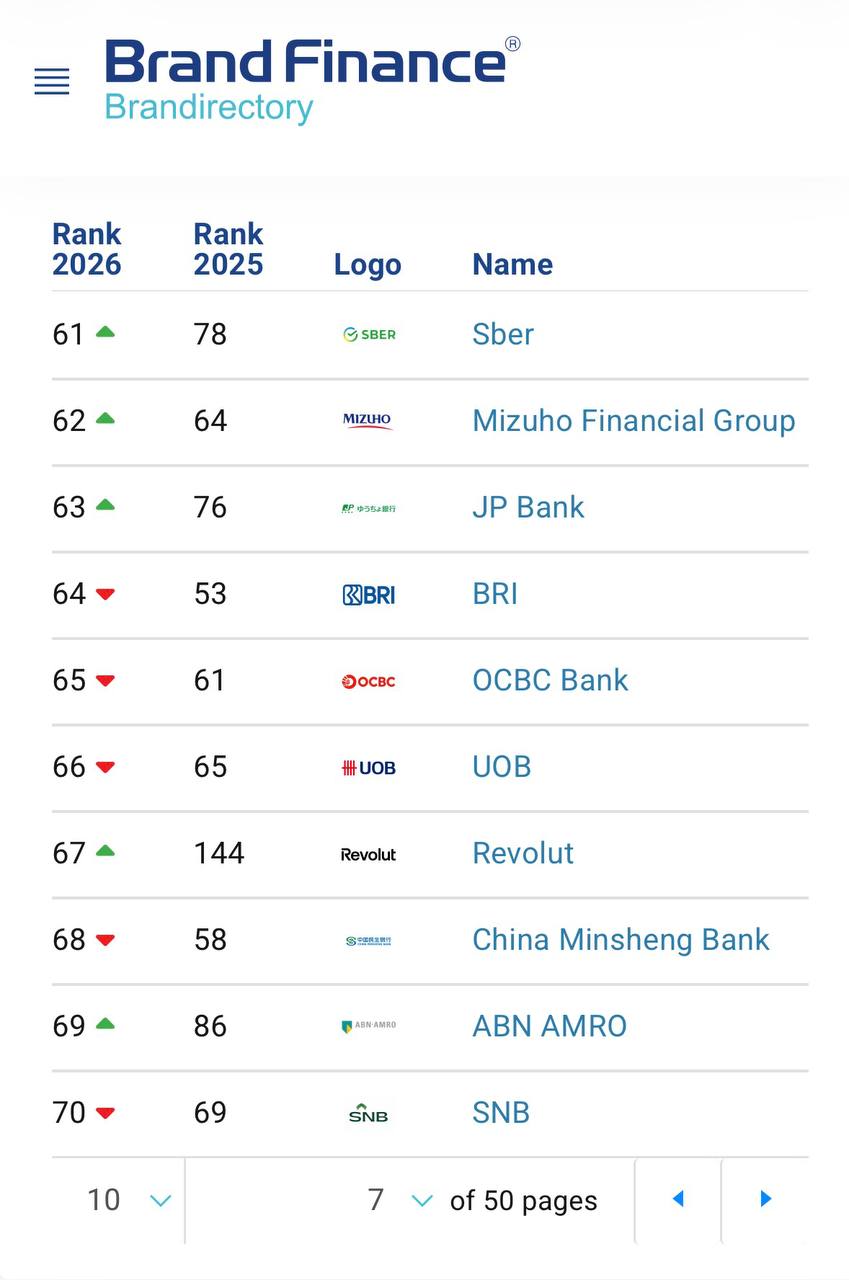Viewport: 849px width, 1280px height.
Task: Click the OCBC logo image
Action: [369, 681]
